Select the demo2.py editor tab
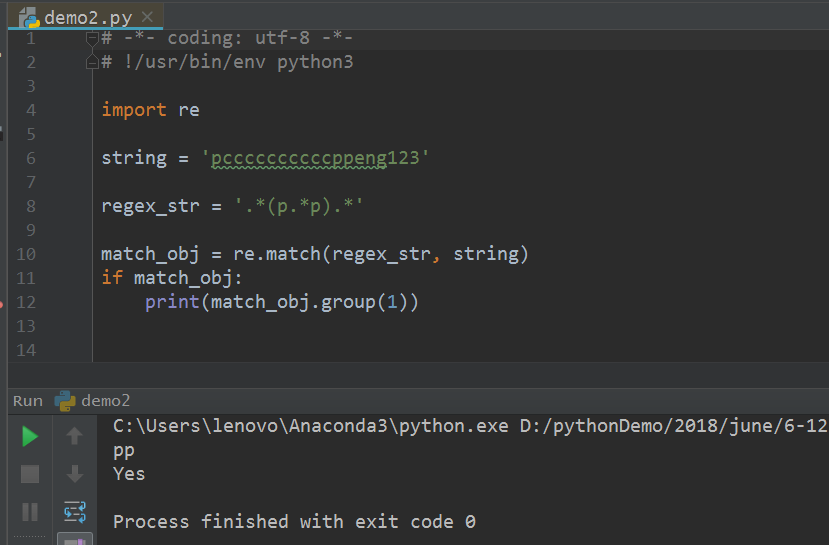Viewport: 829px width, 545px height. 86,17
